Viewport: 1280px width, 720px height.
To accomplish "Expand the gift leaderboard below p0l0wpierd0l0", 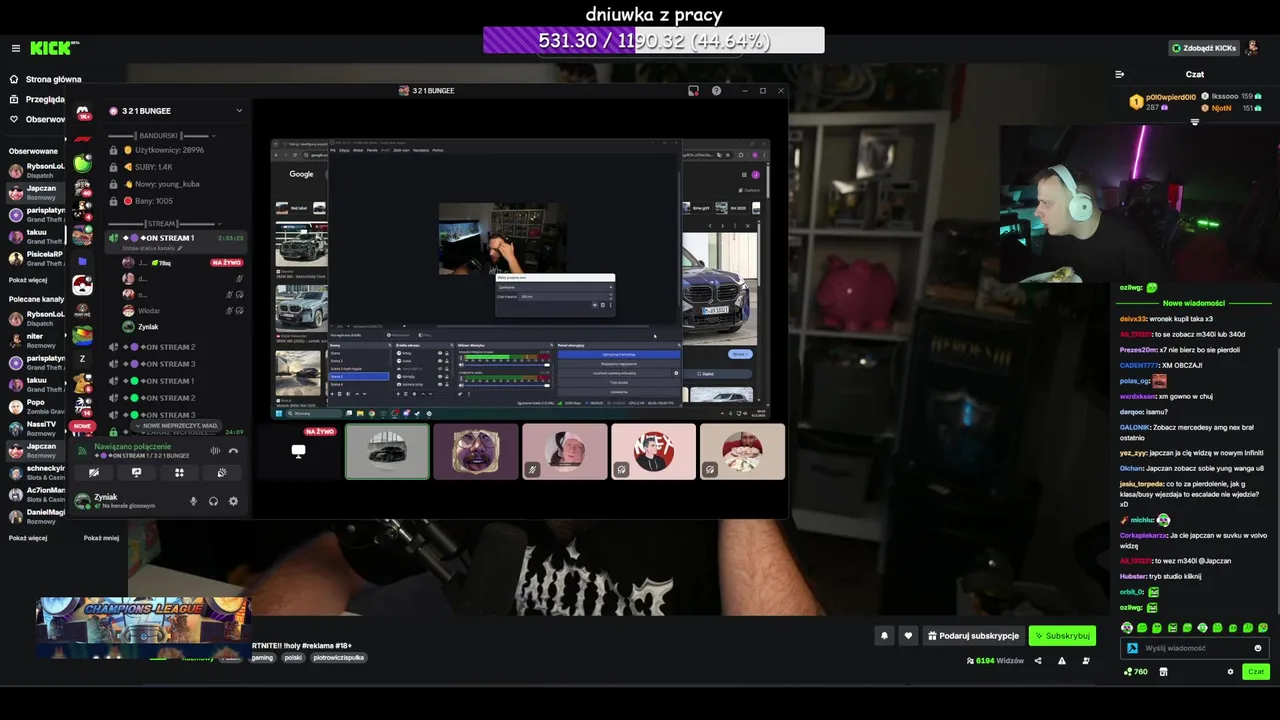I will tap(1195, 122).
